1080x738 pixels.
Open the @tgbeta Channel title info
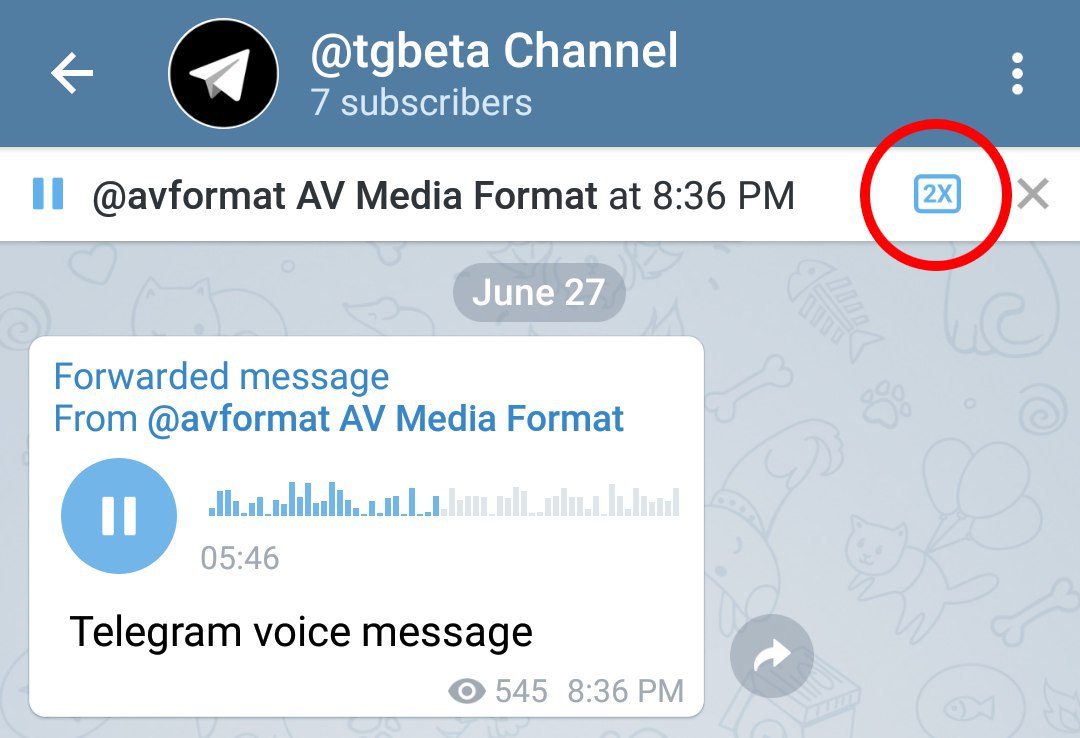click(x=494, y=51)
